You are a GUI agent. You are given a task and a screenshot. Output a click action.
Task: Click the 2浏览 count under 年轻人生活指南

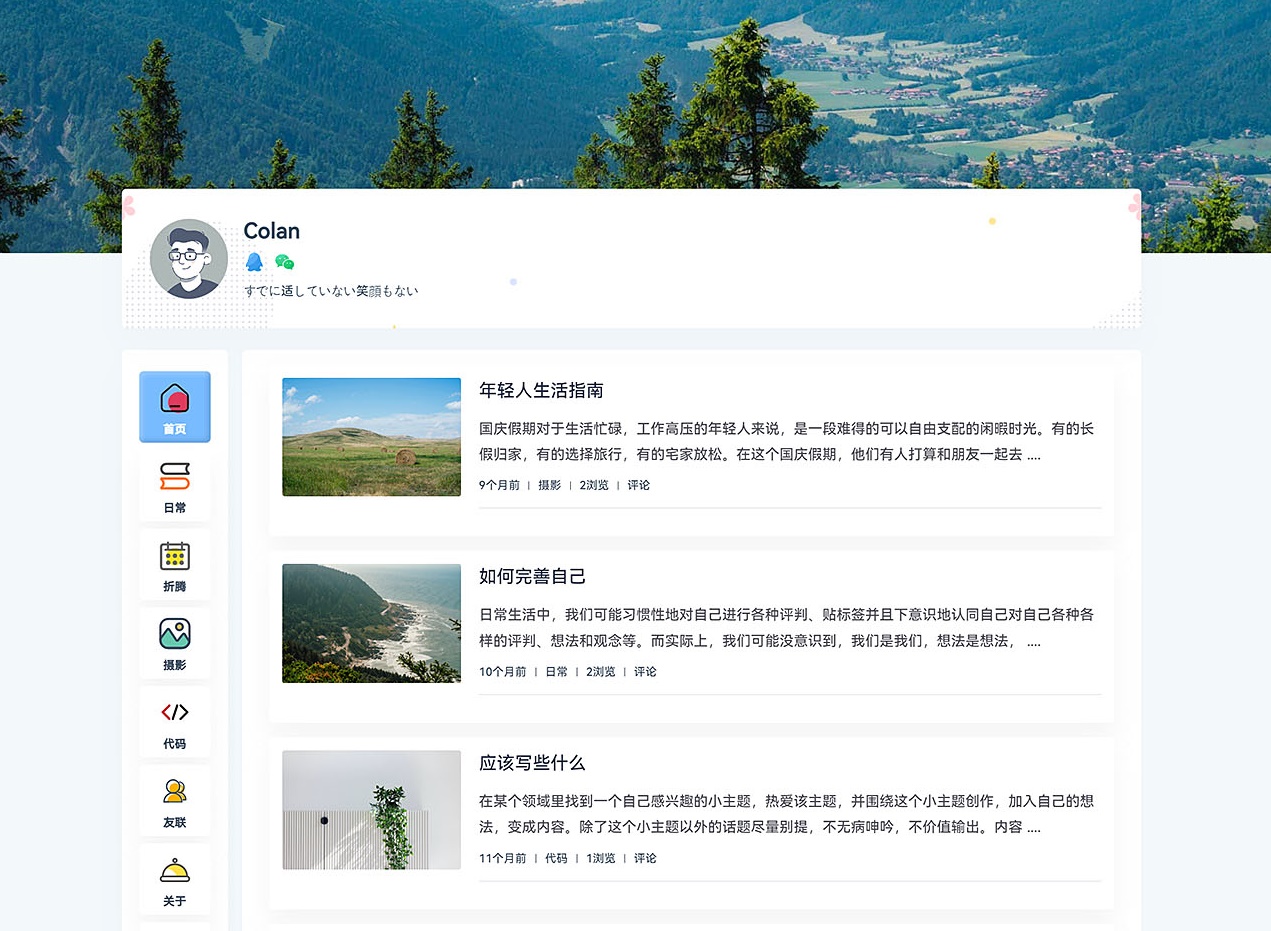pyautogui.click(x=594, y=485)
